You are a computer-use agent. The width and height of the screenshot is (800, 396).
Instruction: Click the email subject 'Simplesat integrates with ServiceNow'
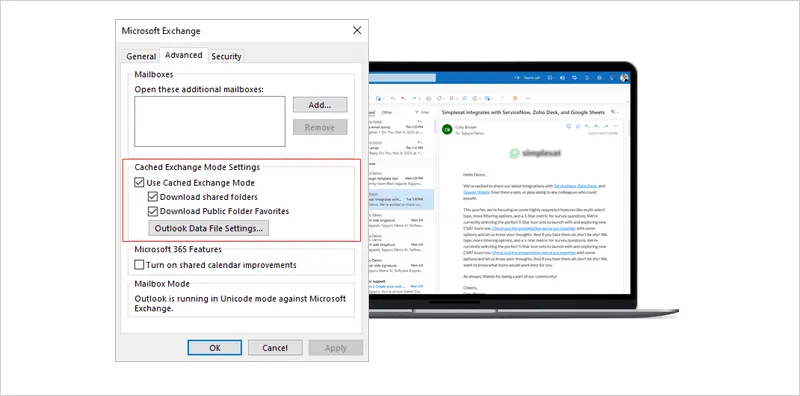pyautogui.click(x=523, y=112)
